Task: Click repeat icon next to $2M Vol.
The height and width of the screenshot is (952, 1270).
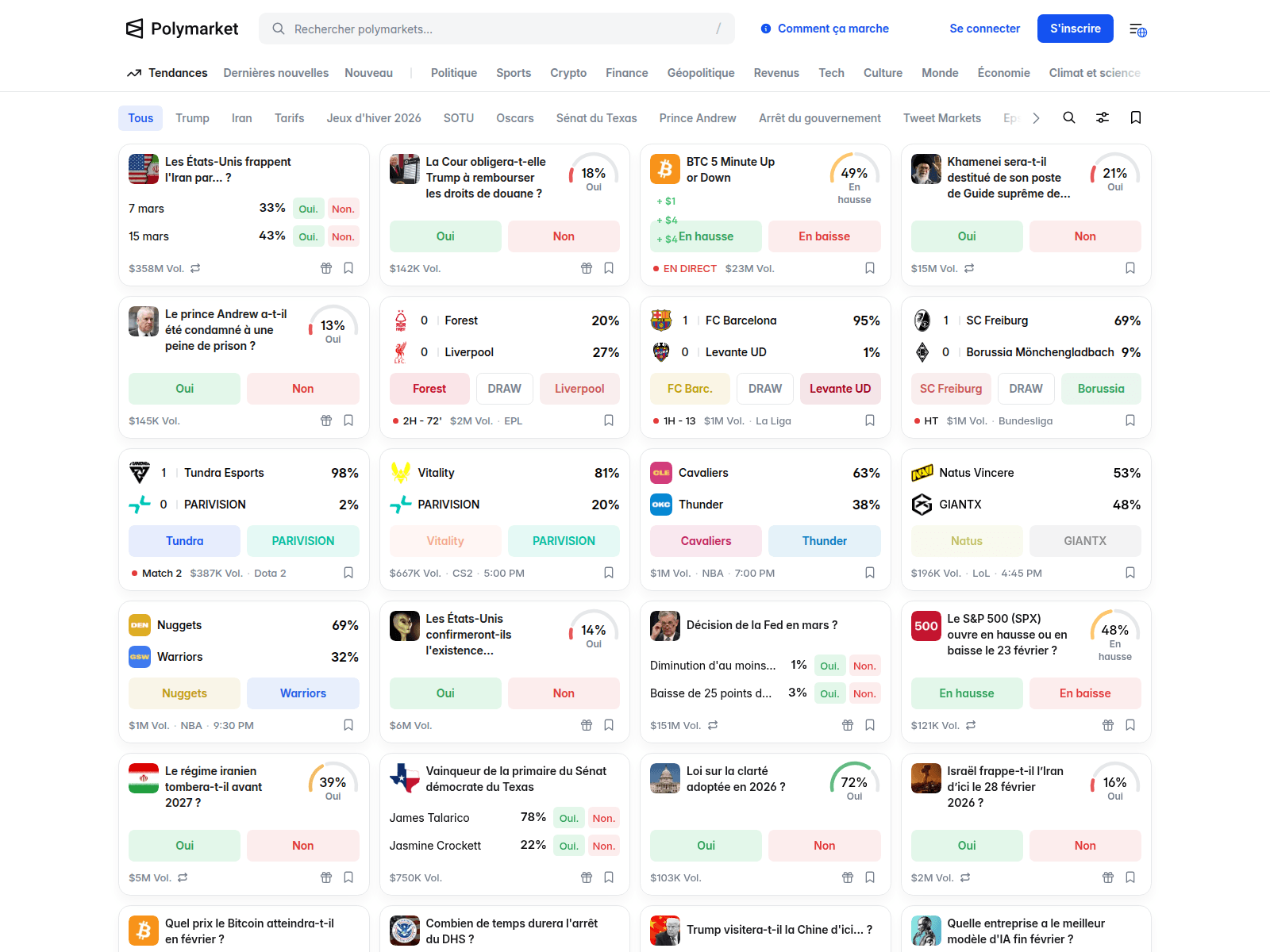Action: pyautogui.click(x=965, y=877)
